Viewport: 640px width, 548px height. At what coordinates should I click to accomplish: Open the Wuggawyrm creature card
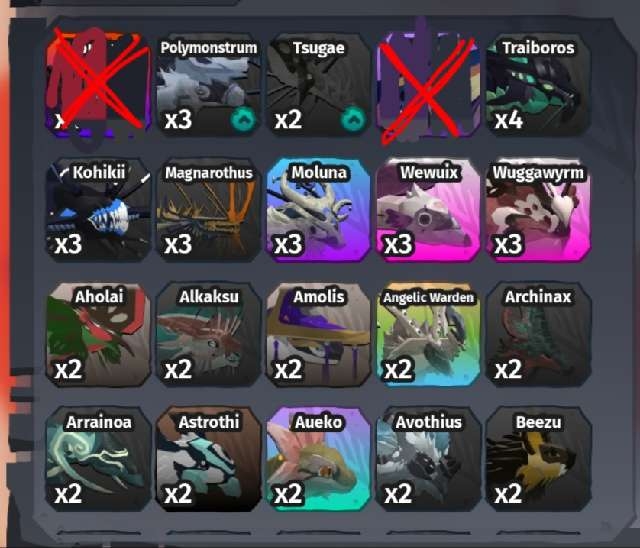click(x=538, y=210)
